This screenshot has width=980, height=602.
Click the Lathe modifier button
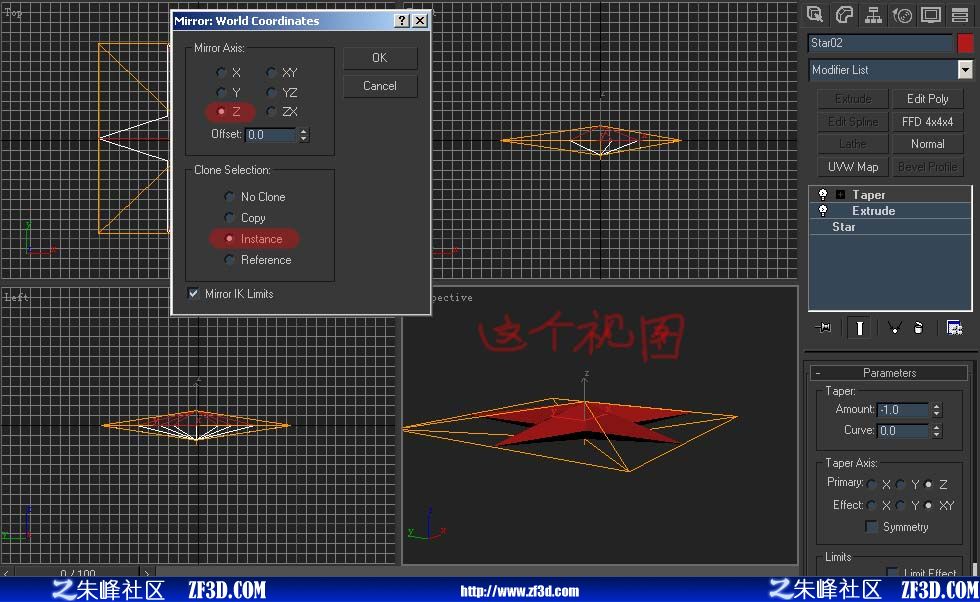[x=852, y=144]
